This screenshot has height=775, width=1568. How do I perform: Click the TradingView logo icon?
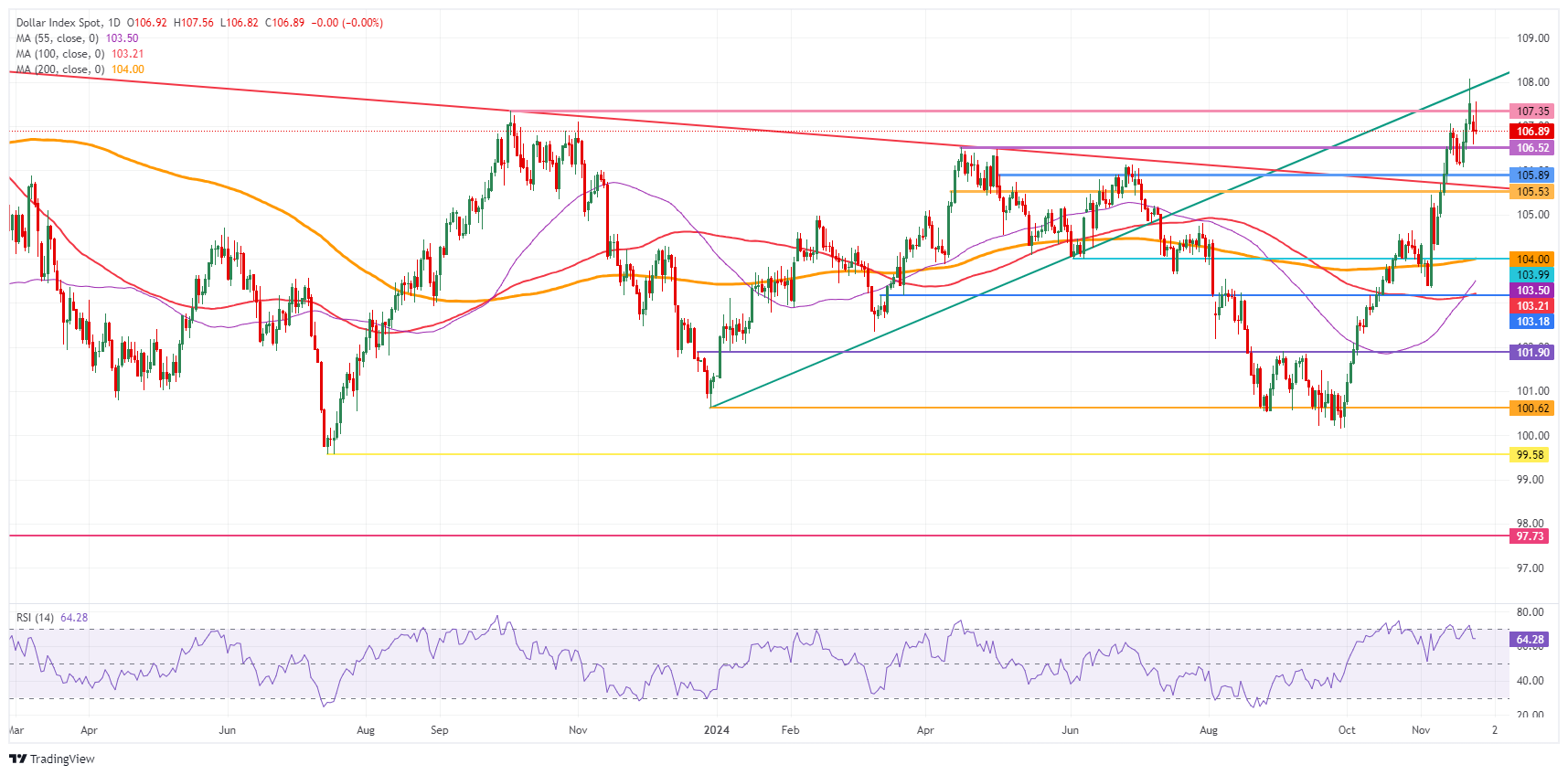[17, 759]
